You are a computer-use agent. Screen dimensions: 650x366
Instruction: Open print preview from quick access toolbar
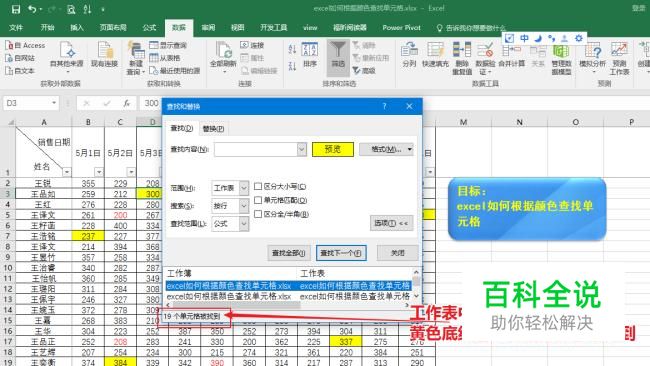(x=71, y=9)
